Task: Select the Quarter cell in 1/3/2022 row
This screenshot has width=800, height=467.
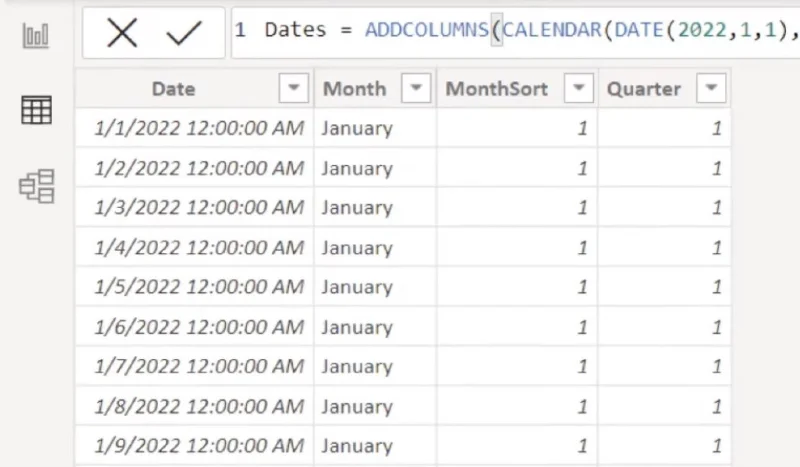Action: (x=664, y=207)
